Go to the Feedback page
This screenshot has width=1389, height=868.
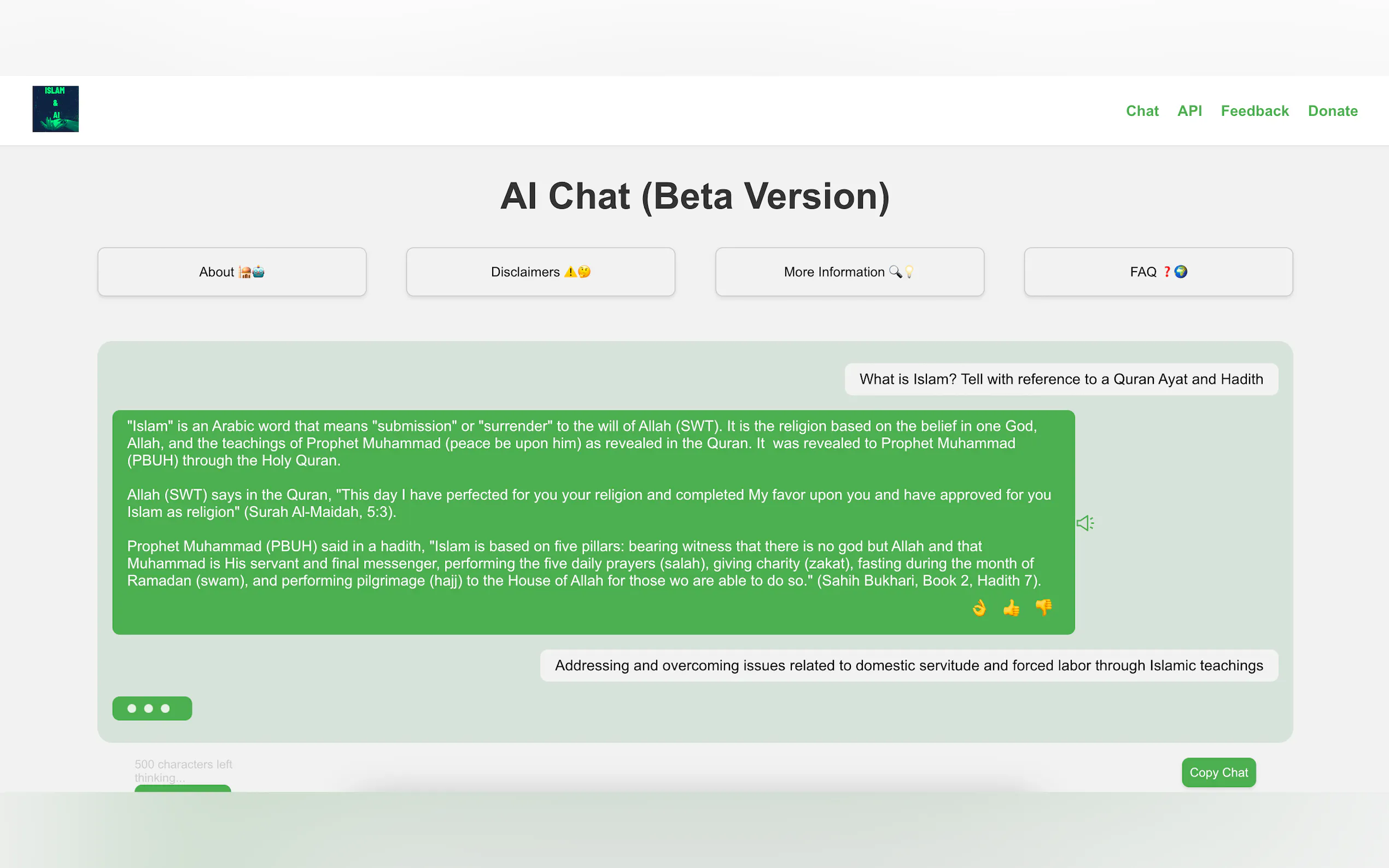click(1254, 111)
